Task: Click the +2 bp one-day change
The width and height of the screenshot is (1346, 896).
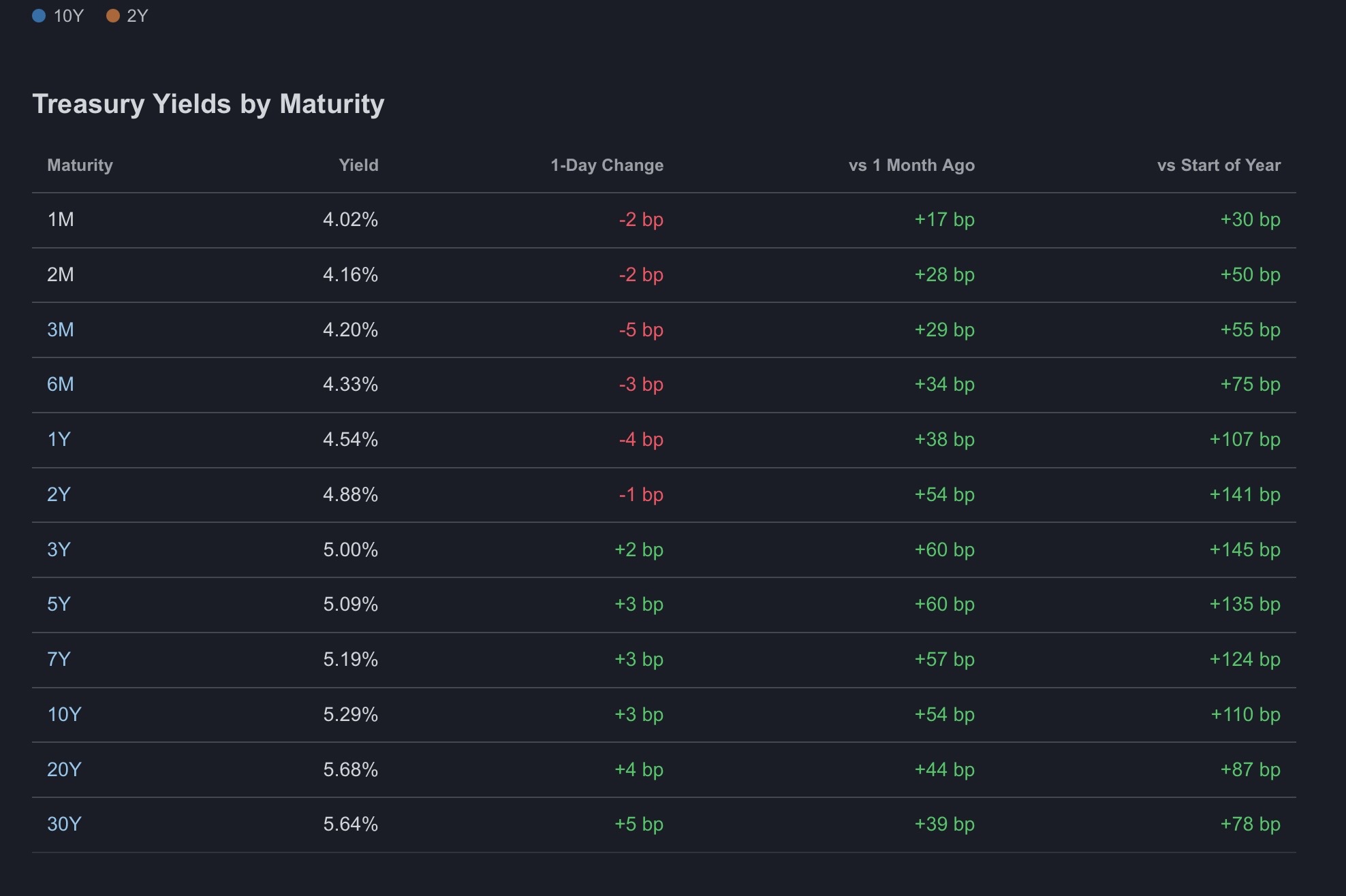Action: pyautogui.click(x=639, y=550)
